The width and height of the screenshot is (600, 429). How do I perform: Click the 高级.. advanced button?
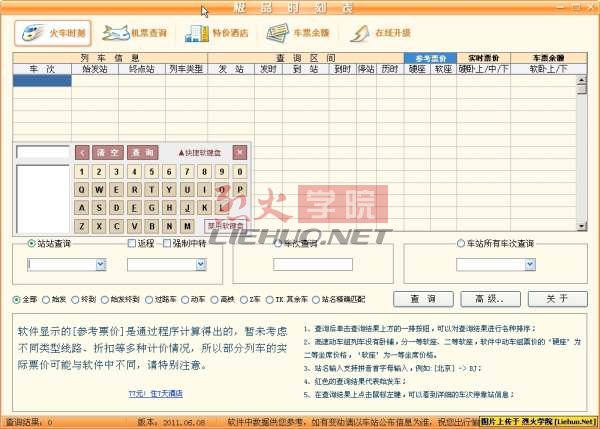coord(486,299)
